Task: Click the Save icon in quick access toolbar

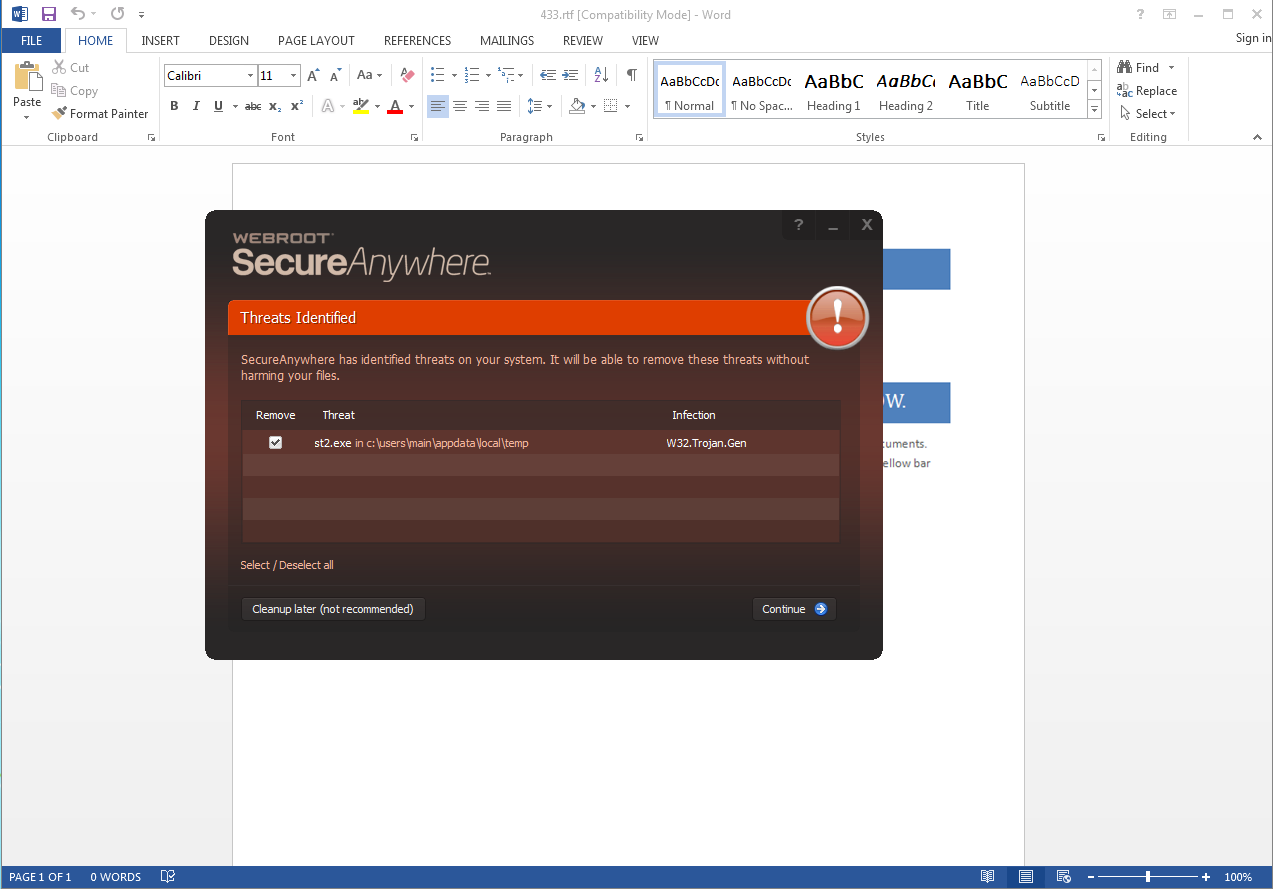Action: point(48,14)
